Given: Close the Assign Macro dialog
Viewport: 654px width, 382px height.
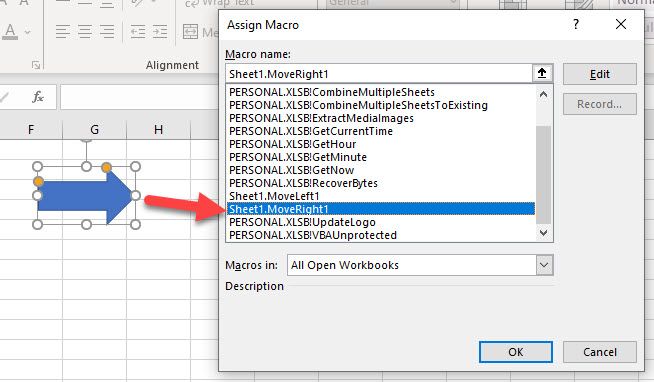Looking at the screenshot, I should coord(621,24).
